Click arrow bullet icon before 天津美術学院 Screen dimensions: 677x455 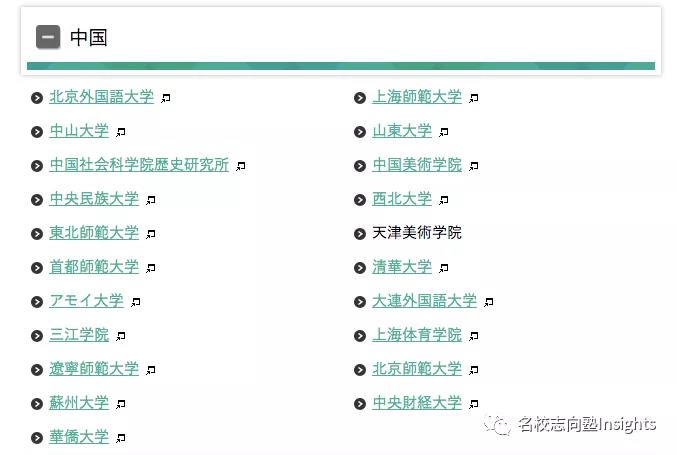(x=360, y=234)
